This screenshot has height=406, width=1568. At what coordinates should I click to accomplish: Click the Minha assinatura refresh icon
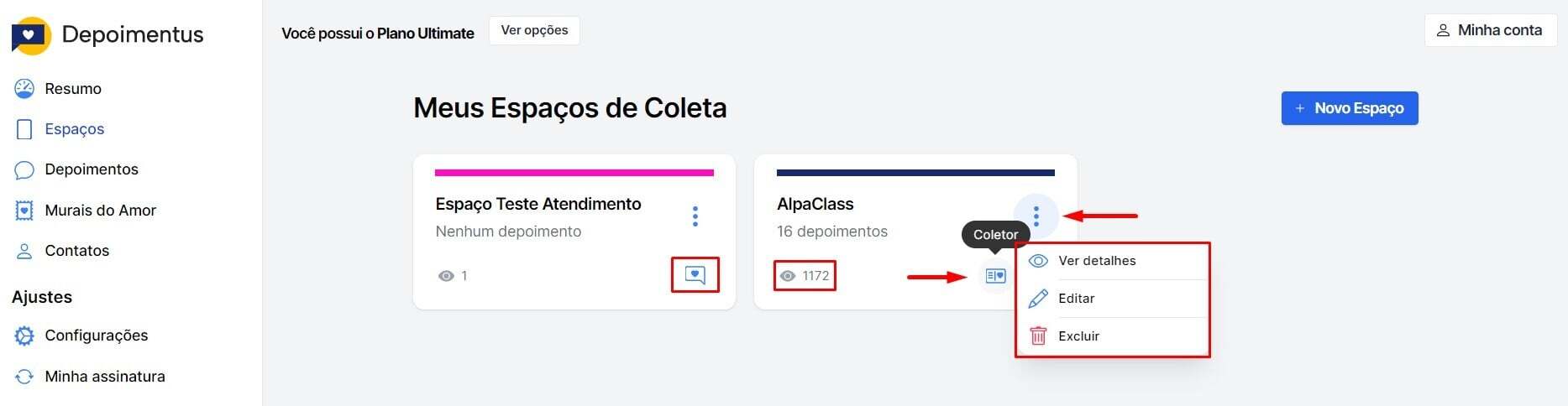click(x=24, y=377)
